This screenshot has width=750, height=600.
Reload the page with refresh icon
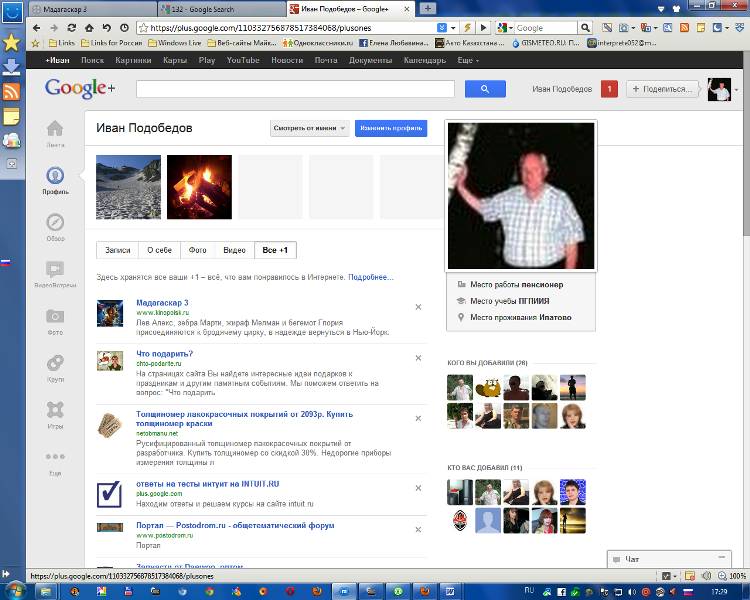click(72, 28)
